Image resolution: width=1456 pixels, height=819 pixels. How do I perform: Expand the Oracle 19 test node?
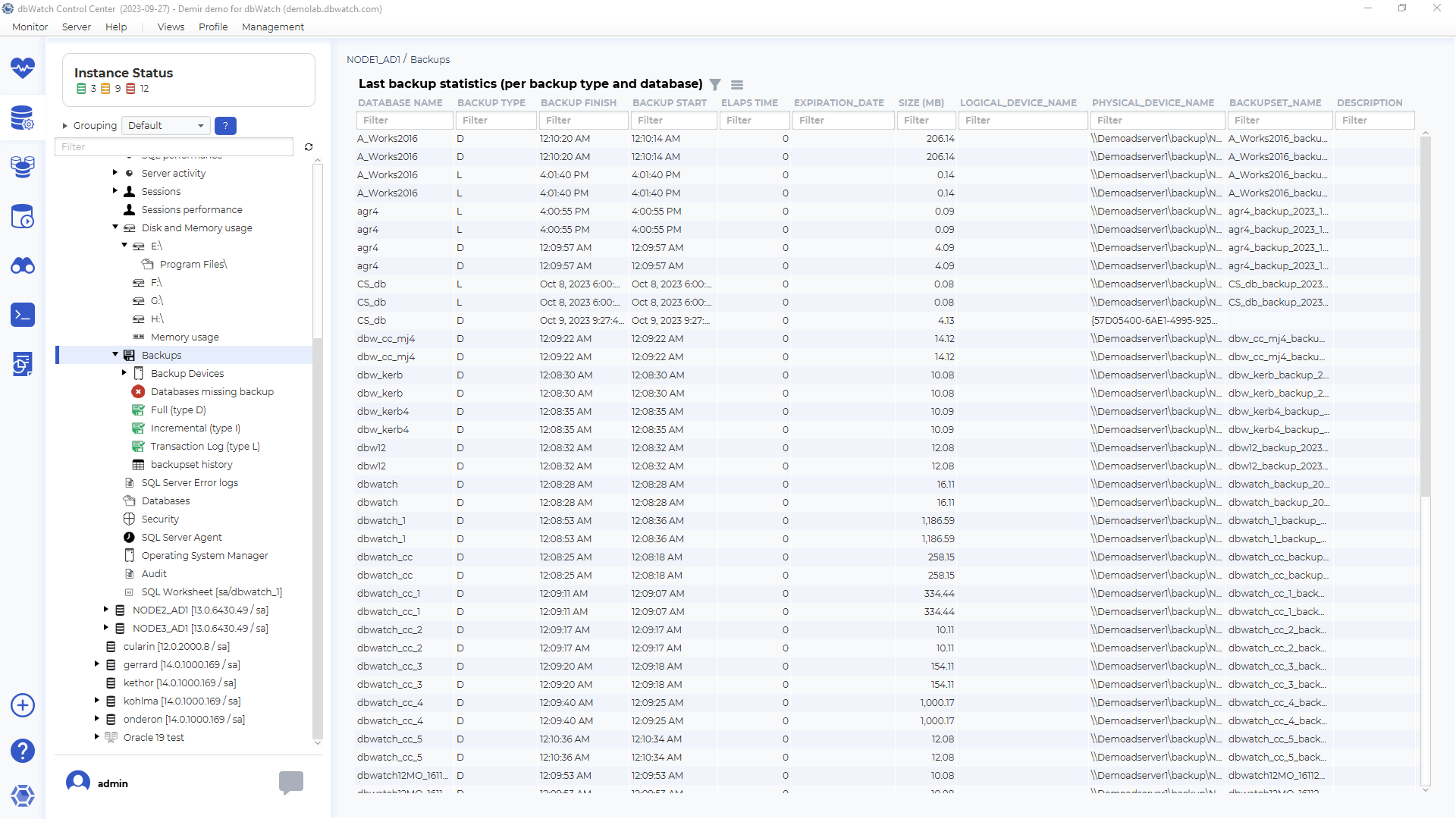[96, 737]
